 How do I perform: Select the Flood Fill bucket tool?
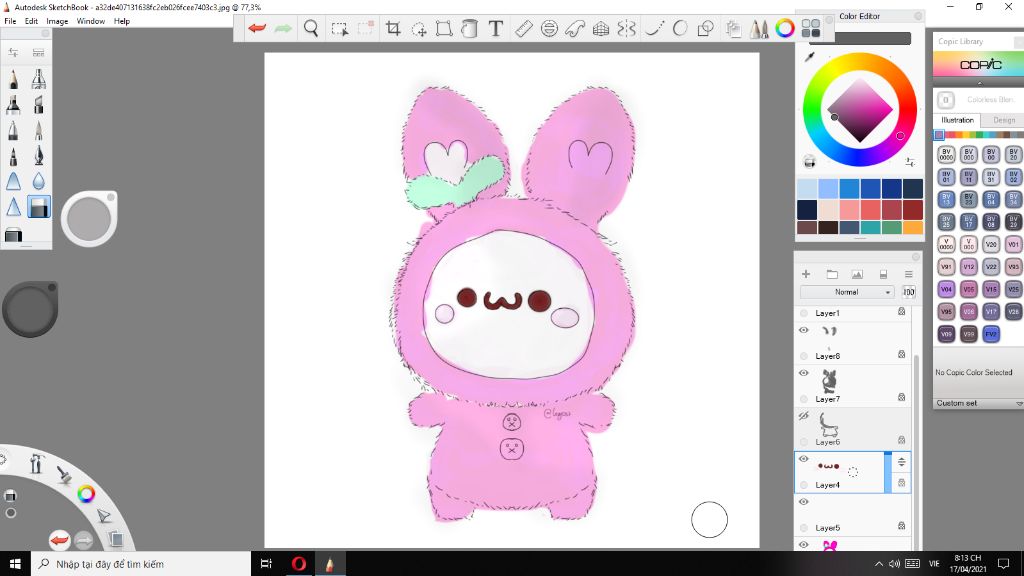pyautogui.click(x=470, y=28)
